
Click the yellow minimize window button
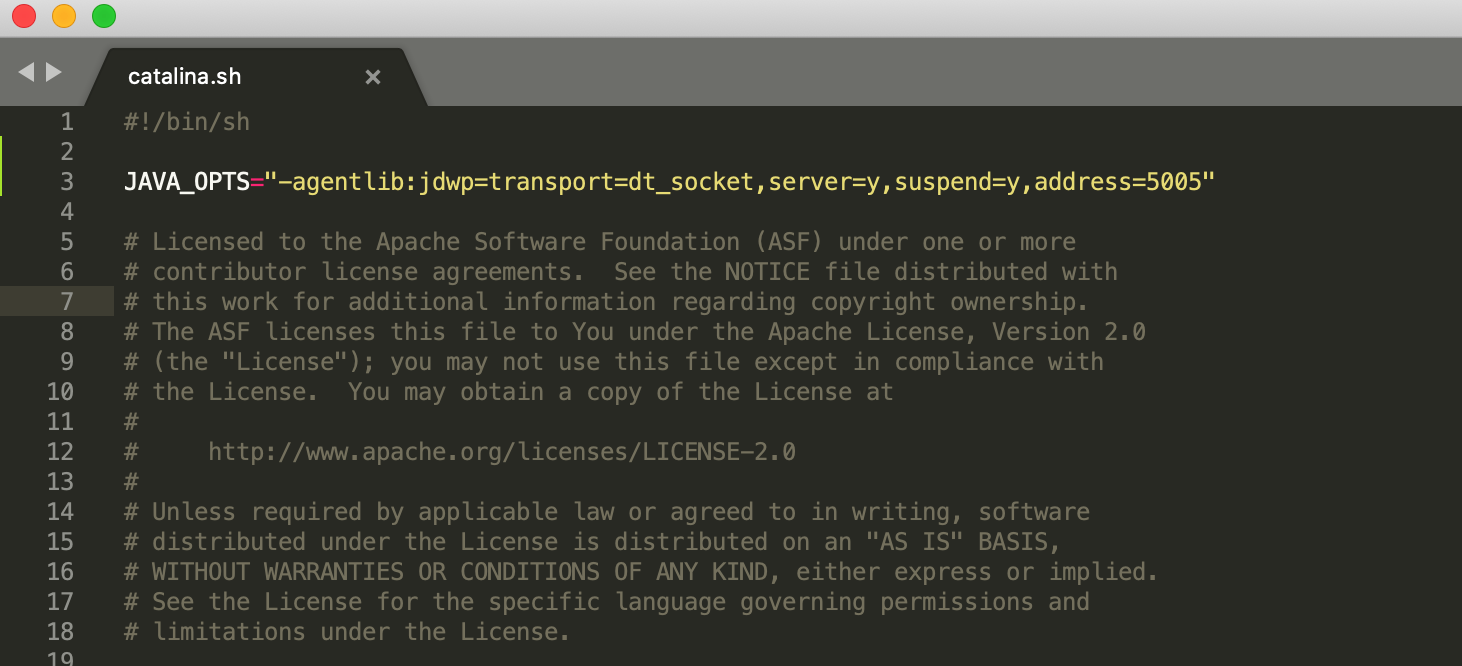(x=63, y=16)
